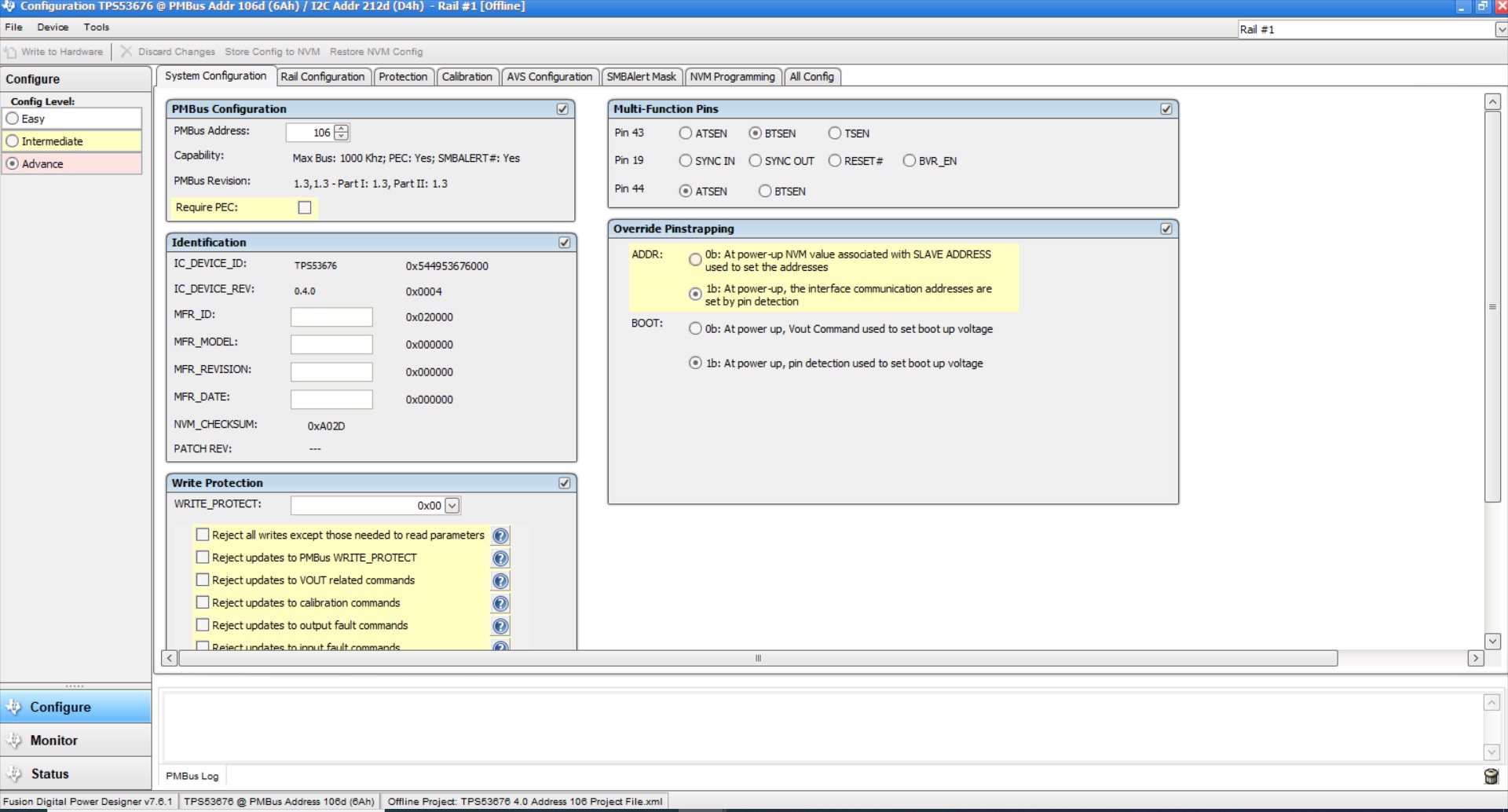This screenshot has height=812, width=1508.
Task: Click Restore NVM Config
Action: point(375,52)
